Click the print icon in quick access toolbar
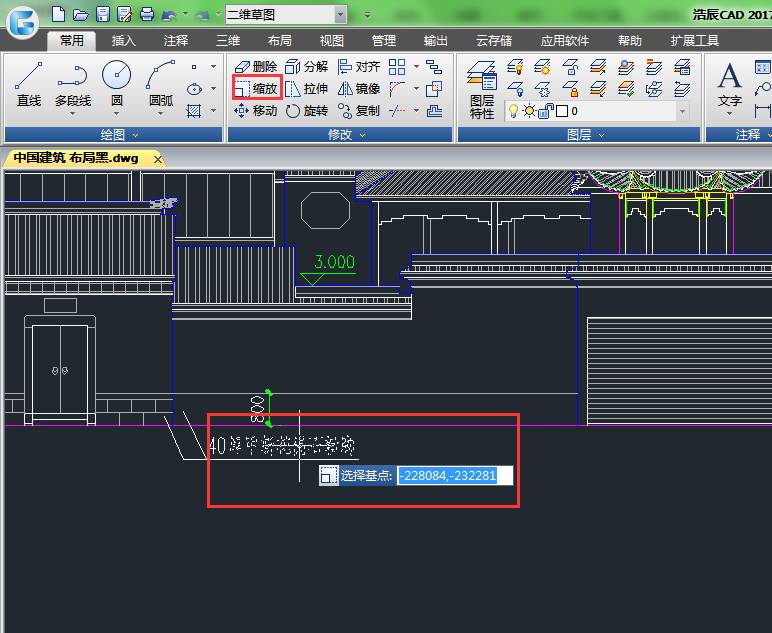The width and height of the screenshot is (772, 633). coord(147,15)
